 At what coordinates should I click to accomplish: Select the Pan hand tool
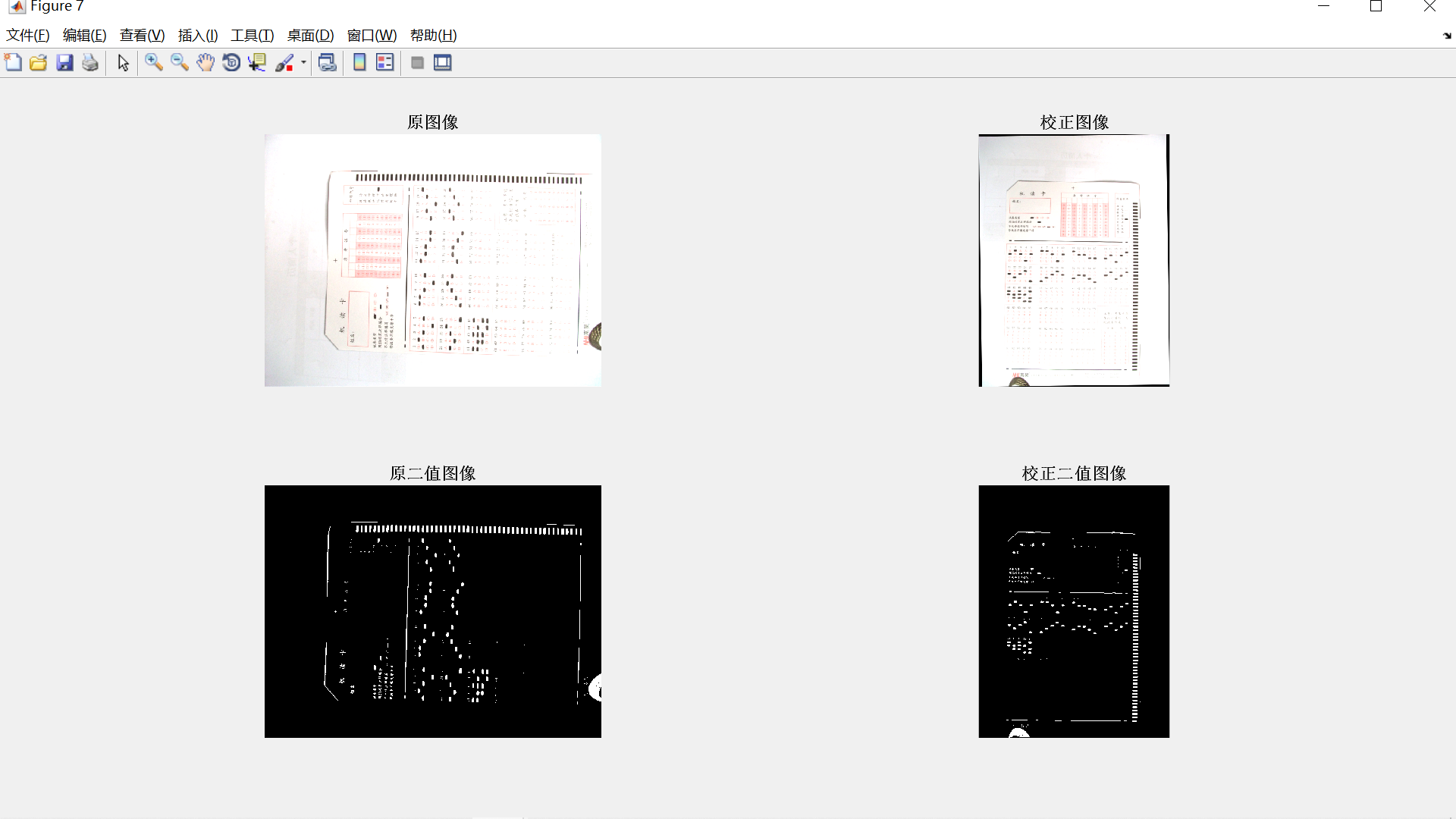(x=206, y=63)
